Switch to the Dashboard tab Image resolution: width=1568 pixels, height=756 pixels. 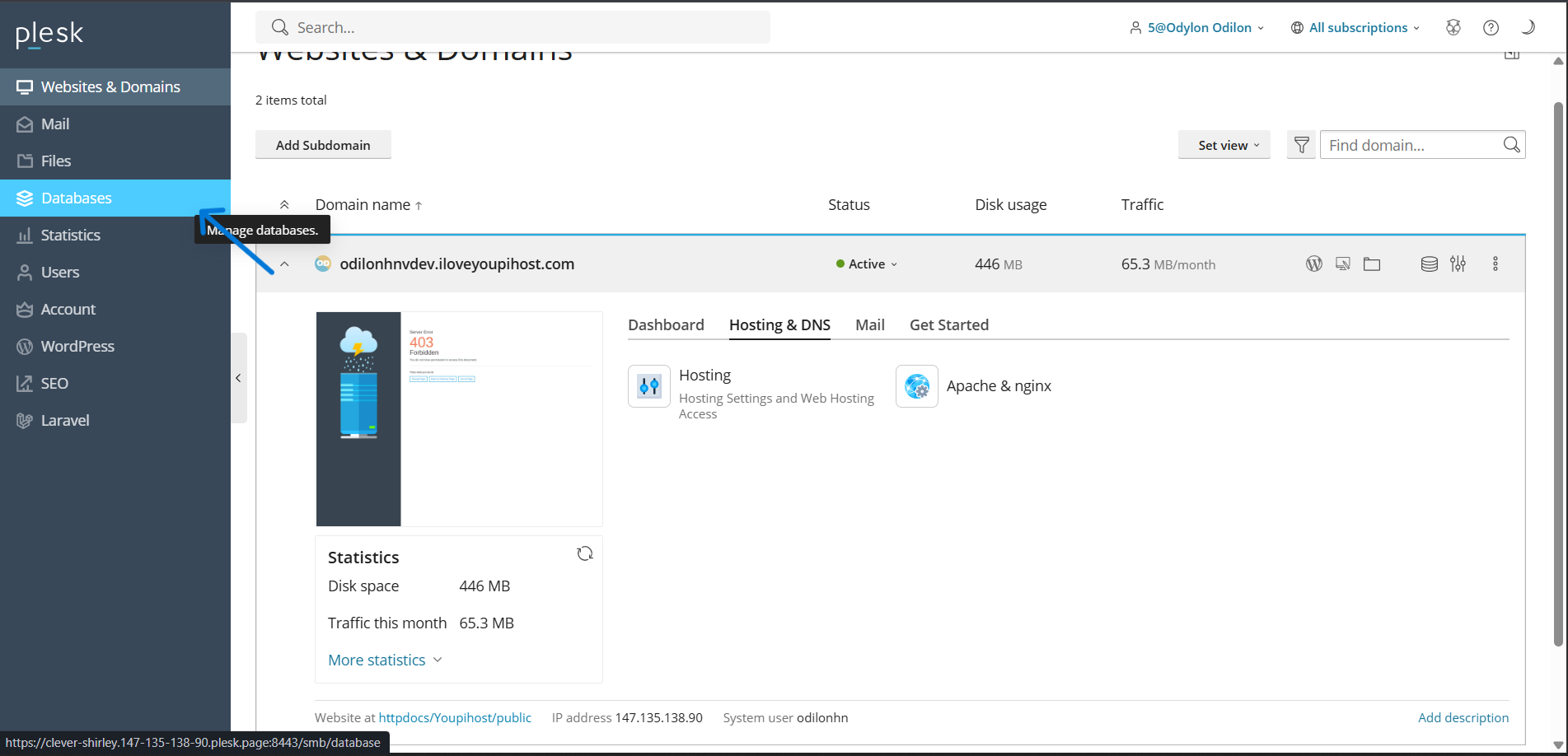pyautogui.click(x=666, y=324)
